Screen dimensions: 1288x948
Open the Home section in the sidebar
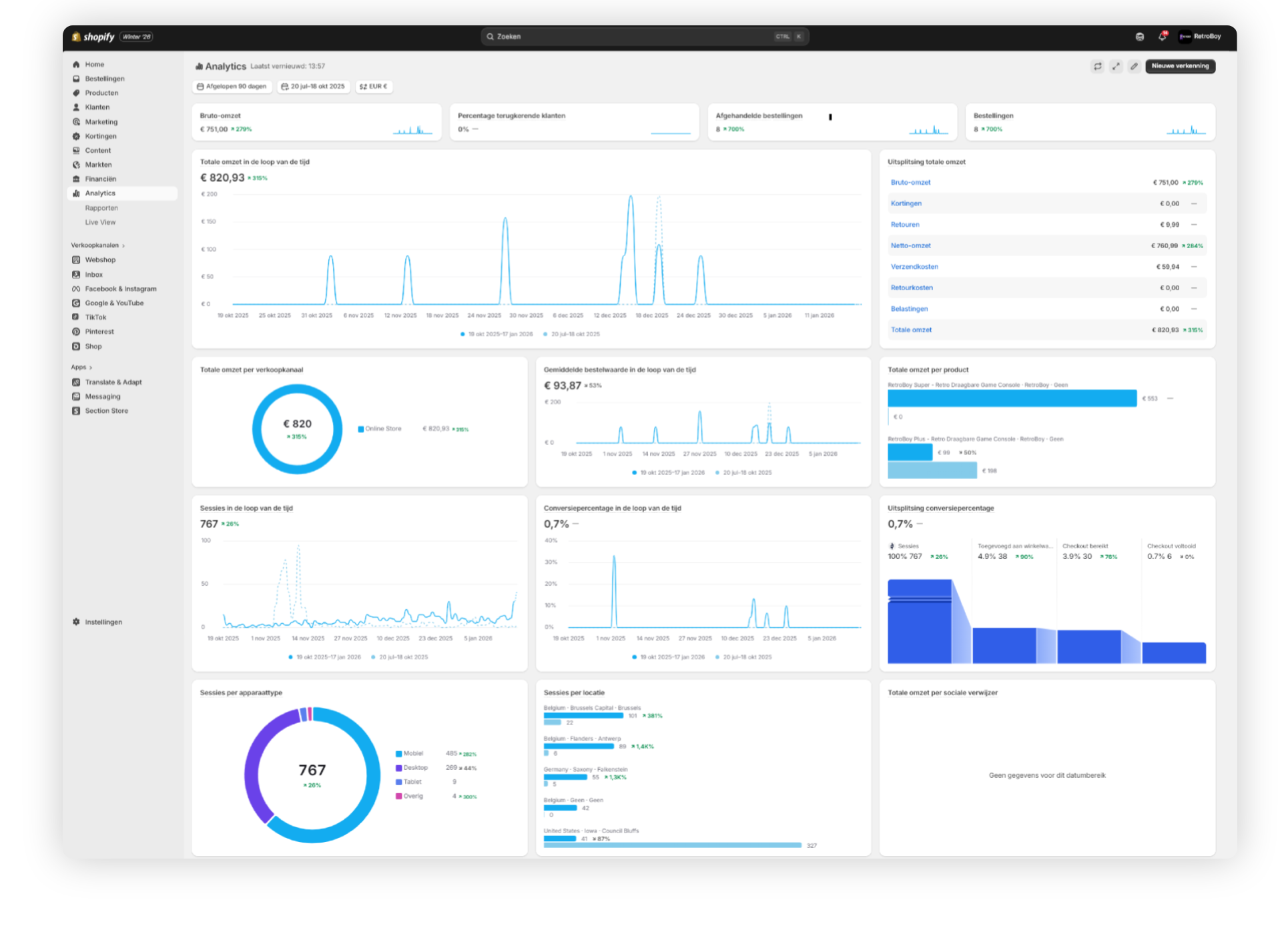tap(94, 64)
